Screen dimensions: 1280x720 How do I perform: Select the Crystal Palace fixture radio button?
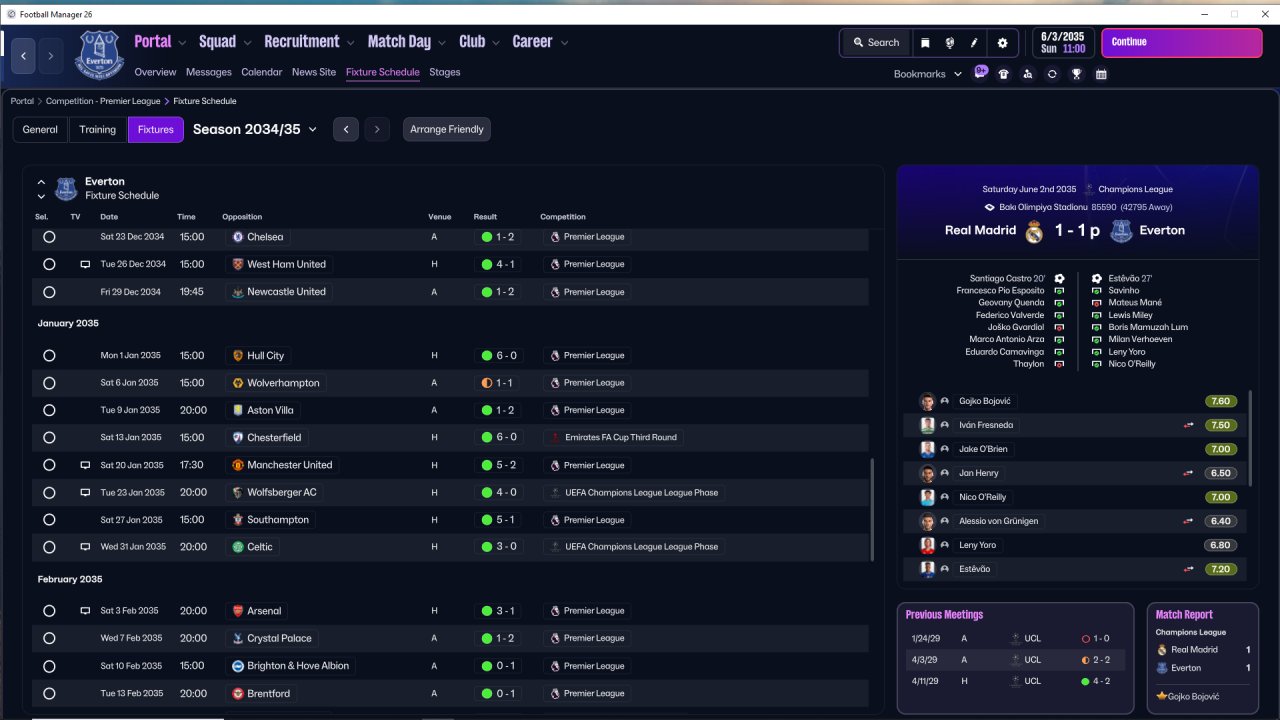pos(49,639)
